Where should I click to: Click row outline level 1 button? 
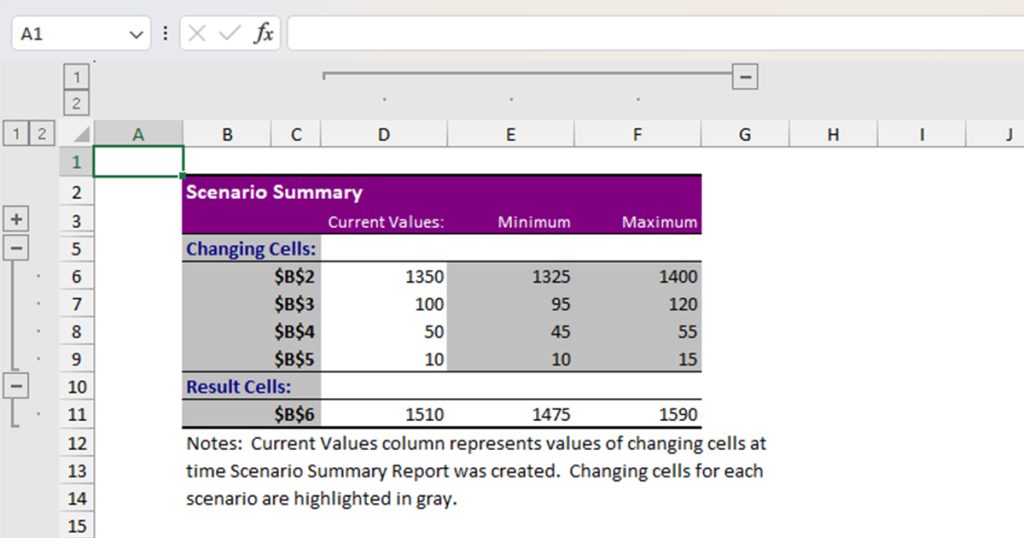point(16,134)
